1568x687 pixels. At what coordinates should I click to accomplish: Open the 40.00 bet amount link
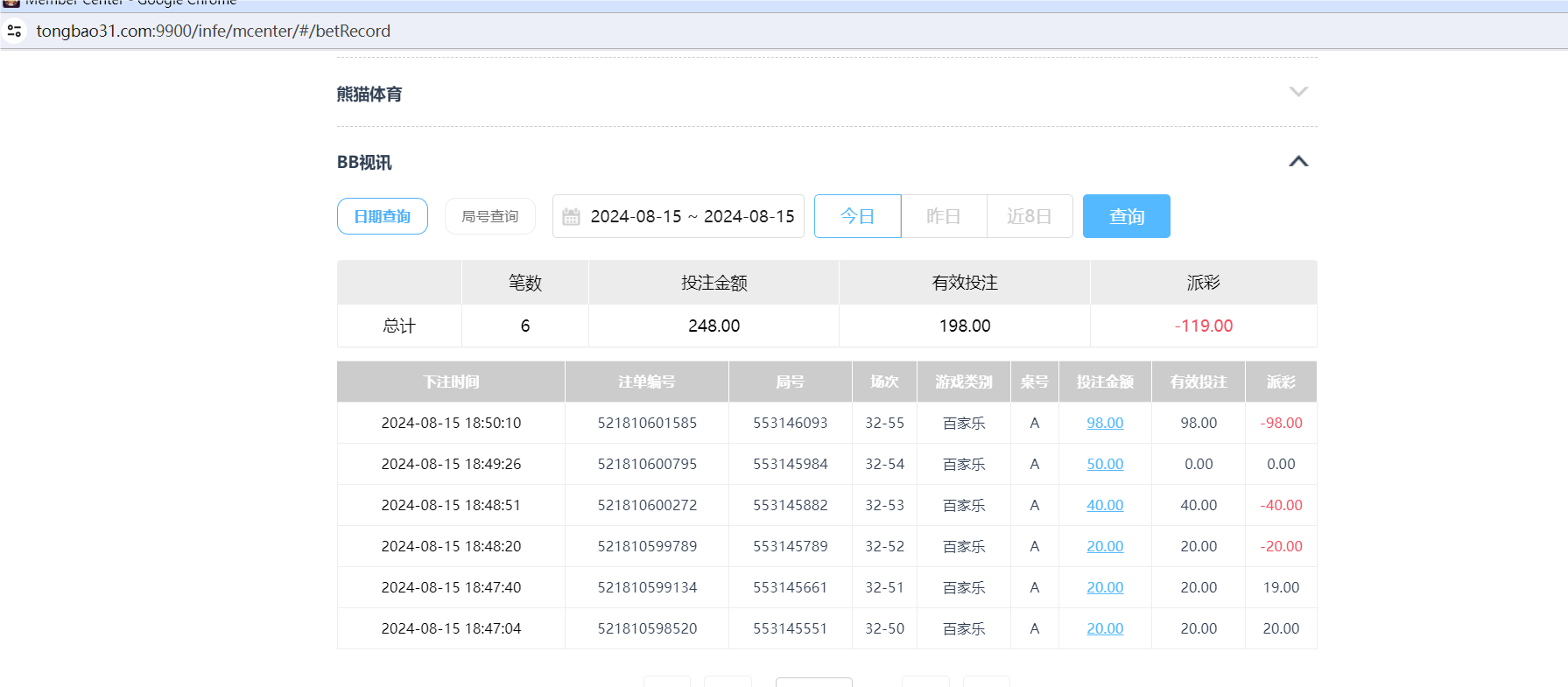click(1104, 505)
